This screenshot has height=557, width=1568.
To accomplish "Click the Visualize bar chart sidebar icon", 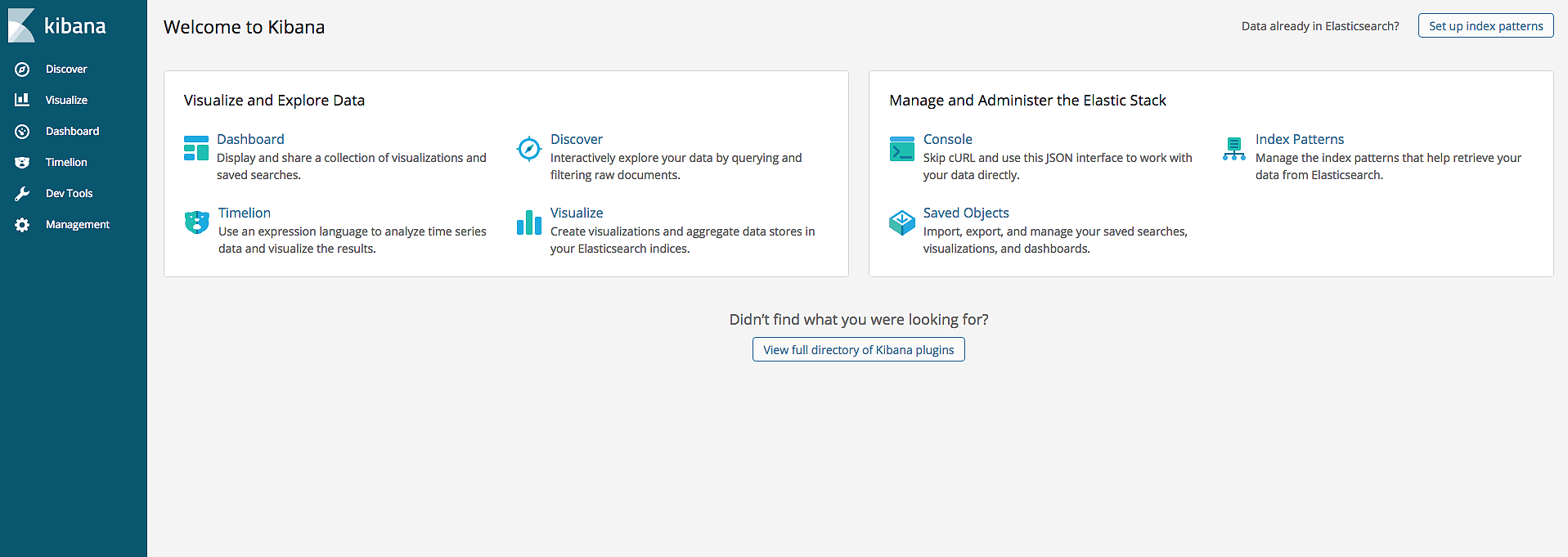I will (x=22, y=100).
